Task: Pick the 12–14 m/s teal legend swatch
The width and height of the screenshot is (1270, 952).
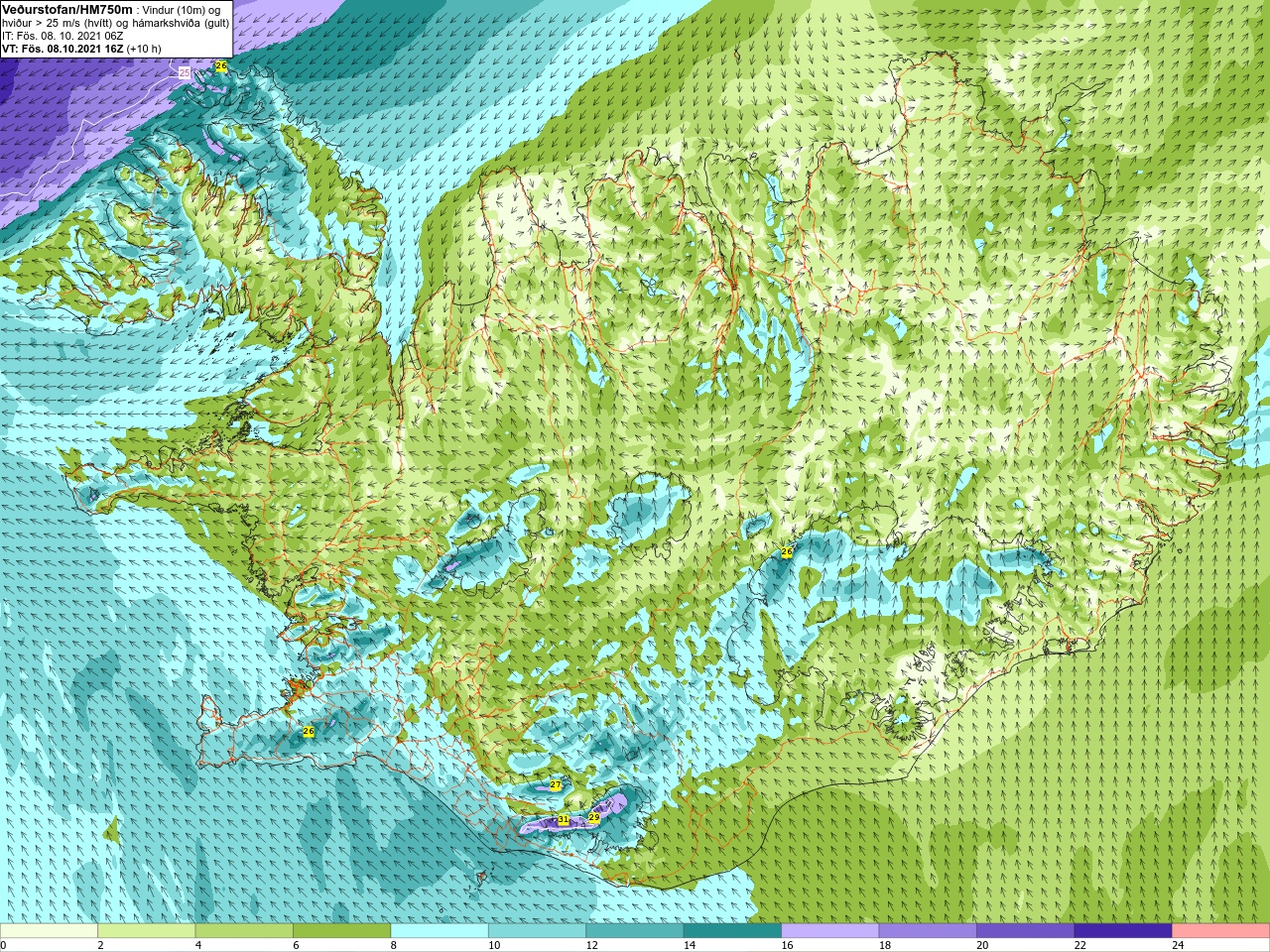Action: pyautogui.click(x=635, y=931)
